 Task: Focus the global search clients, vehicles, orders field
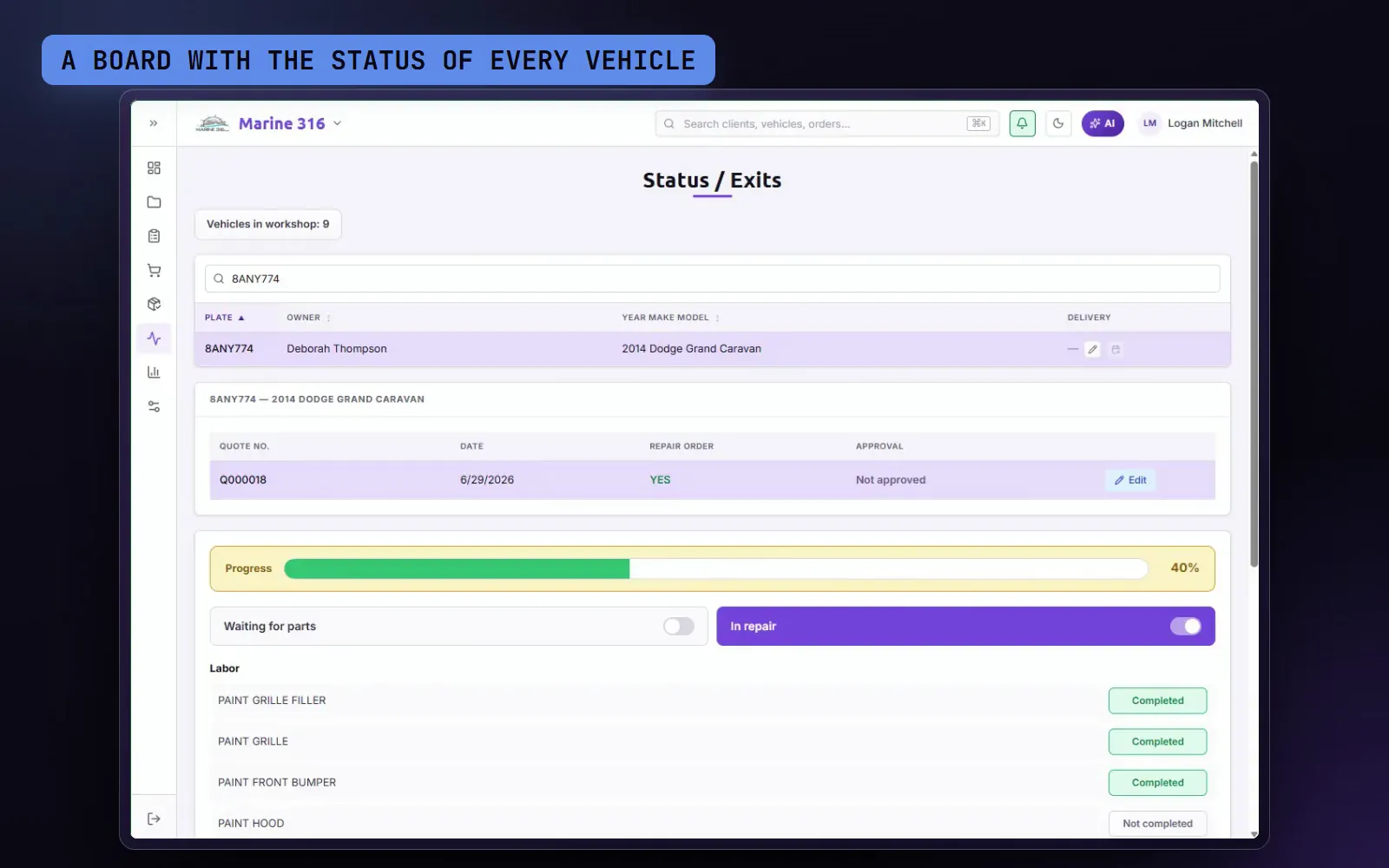click(x=826, y=123)
